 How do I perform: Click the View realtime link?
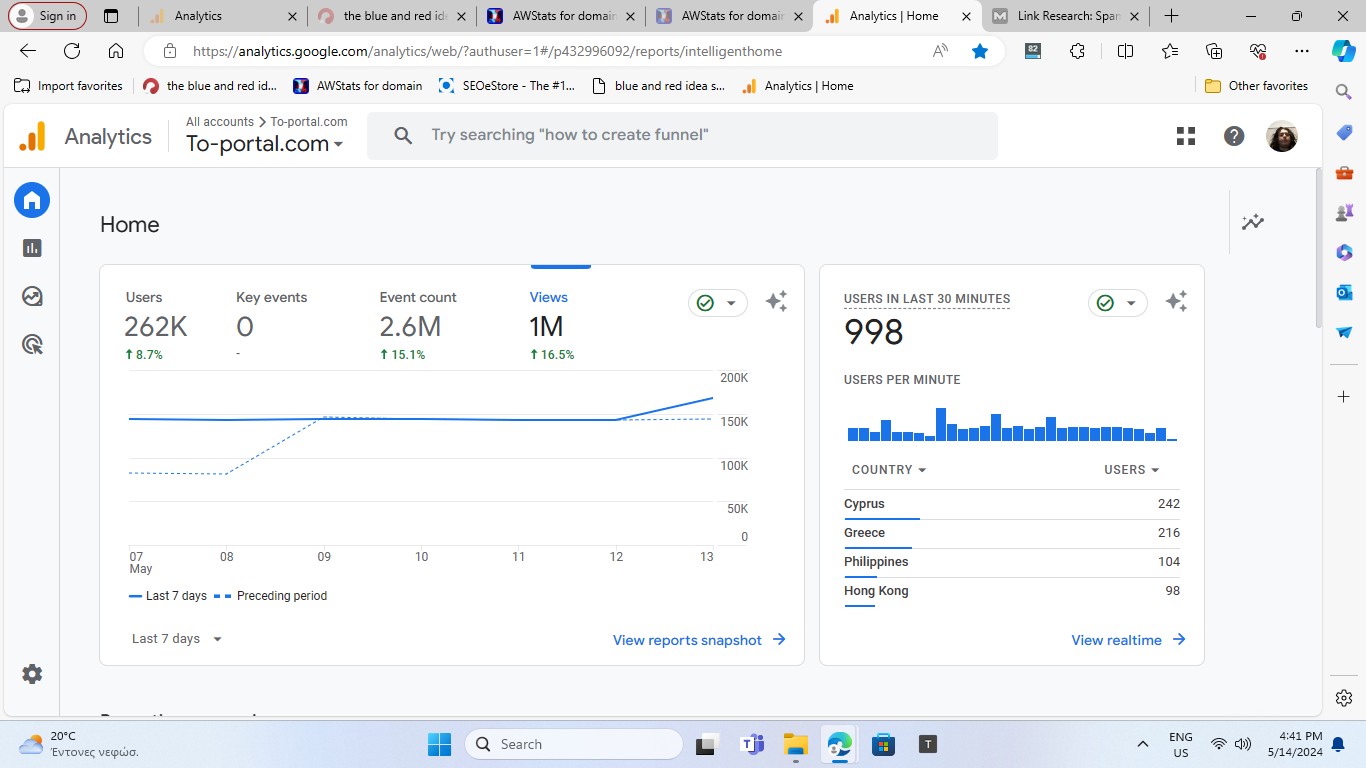1127,640
